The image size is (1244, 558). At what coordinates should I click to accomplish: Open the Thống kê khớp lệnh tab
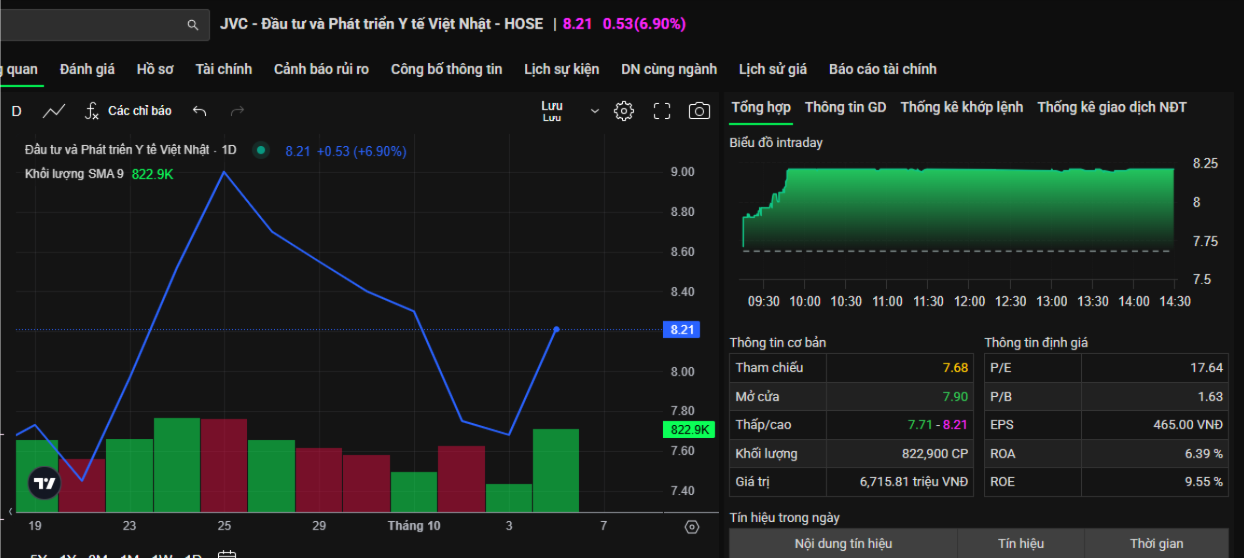coord(961,107)
